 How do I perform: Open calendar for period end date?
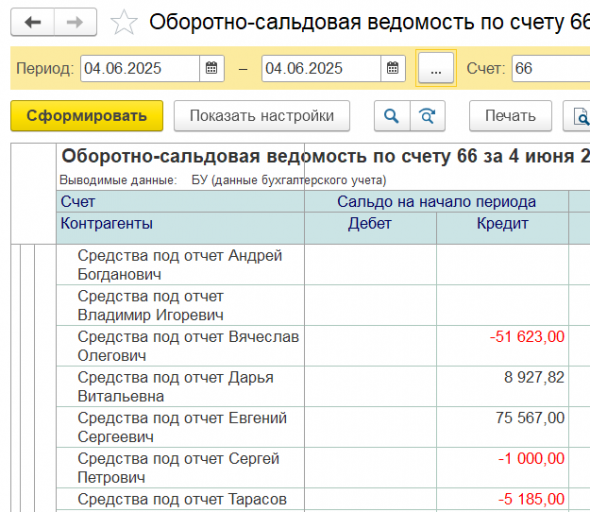tap(393, 68)
